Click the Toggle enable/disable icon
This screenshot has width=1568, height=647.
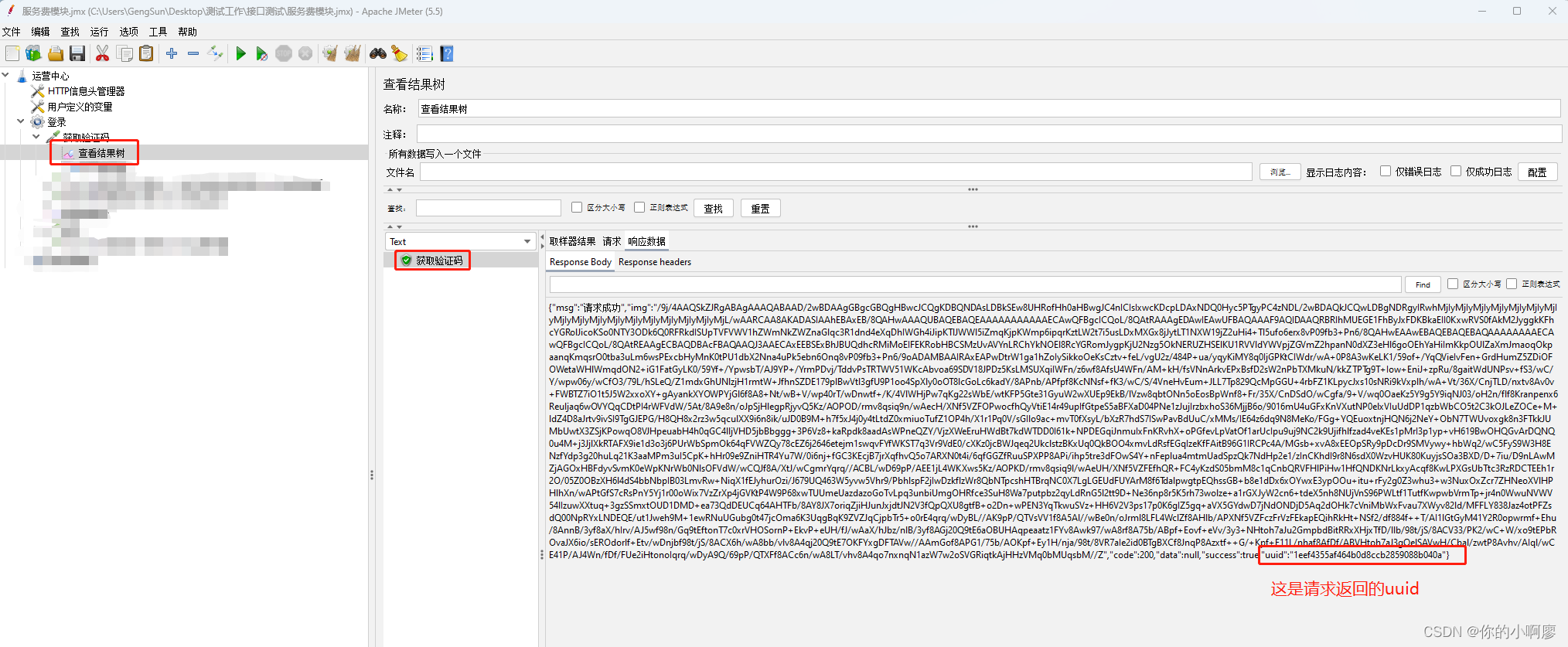tap(216, 53)
